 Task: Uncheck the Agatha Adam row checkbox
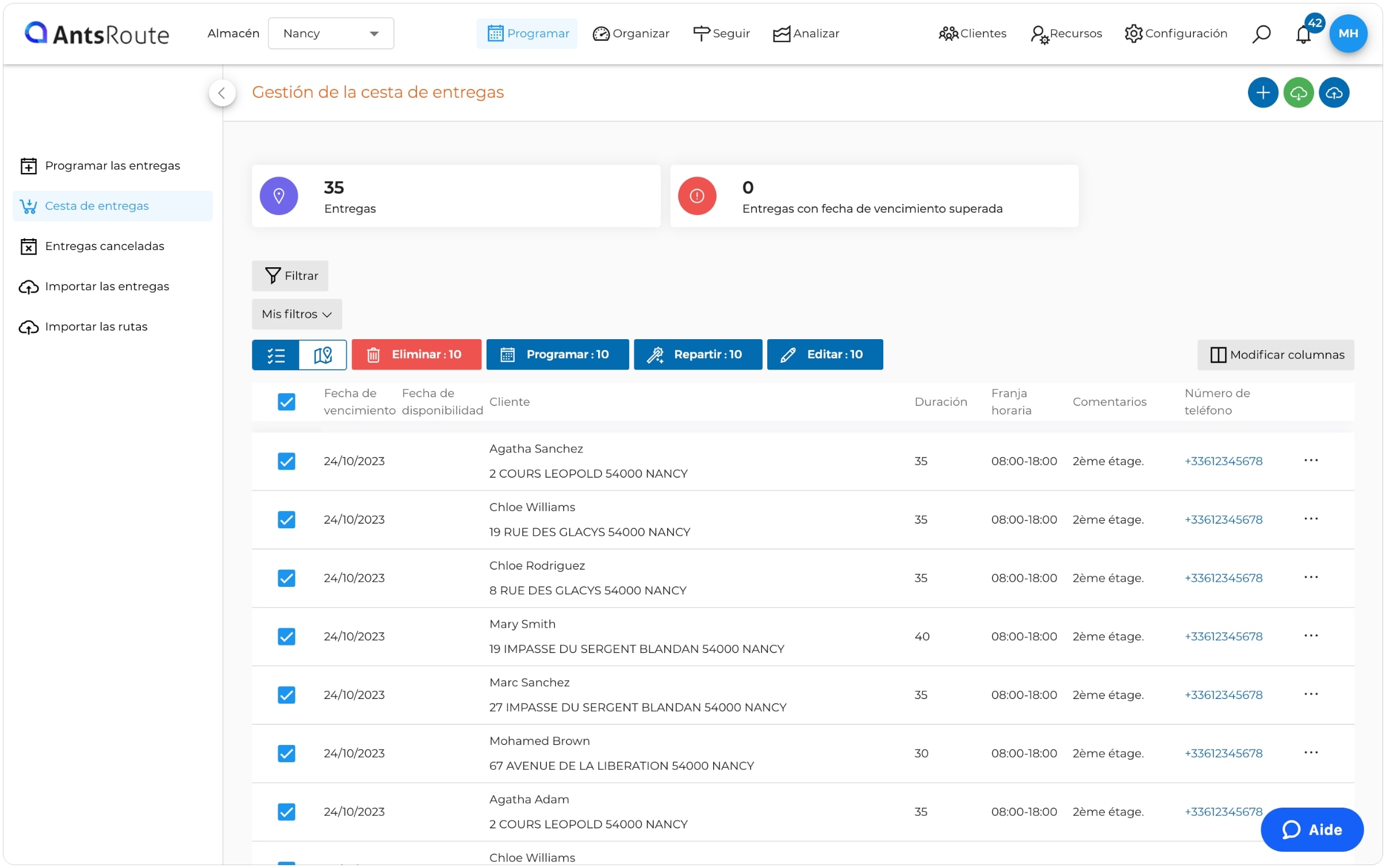pos(286,812)
